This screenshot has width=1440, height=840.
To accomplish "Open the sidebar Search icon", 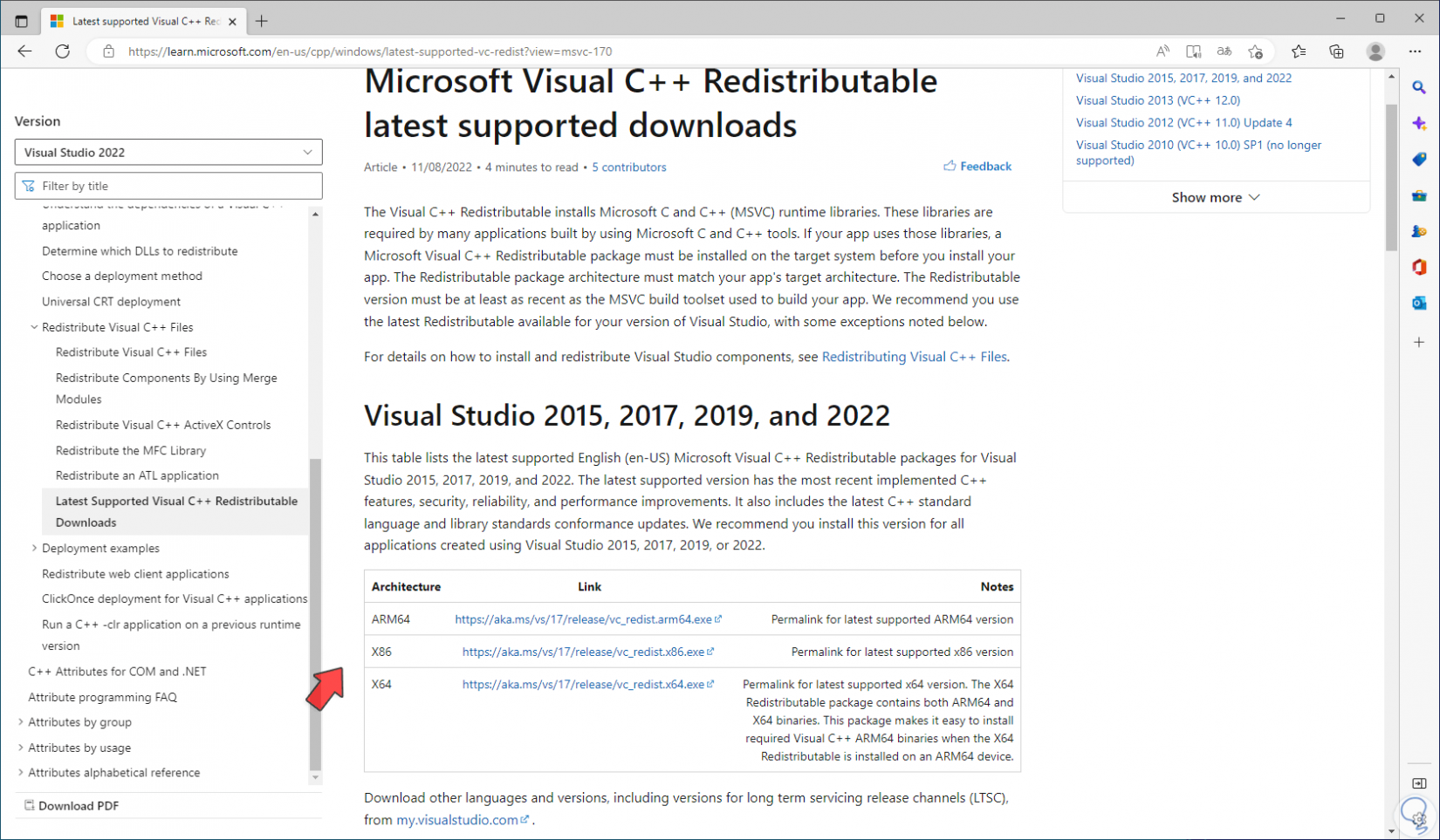I will pos(1419,87).
